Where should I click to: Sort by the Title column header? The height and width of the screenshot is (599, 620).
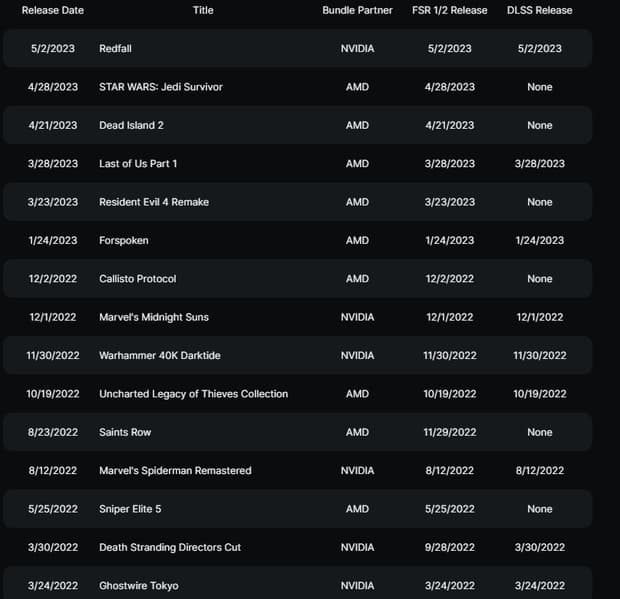[203, 10]
